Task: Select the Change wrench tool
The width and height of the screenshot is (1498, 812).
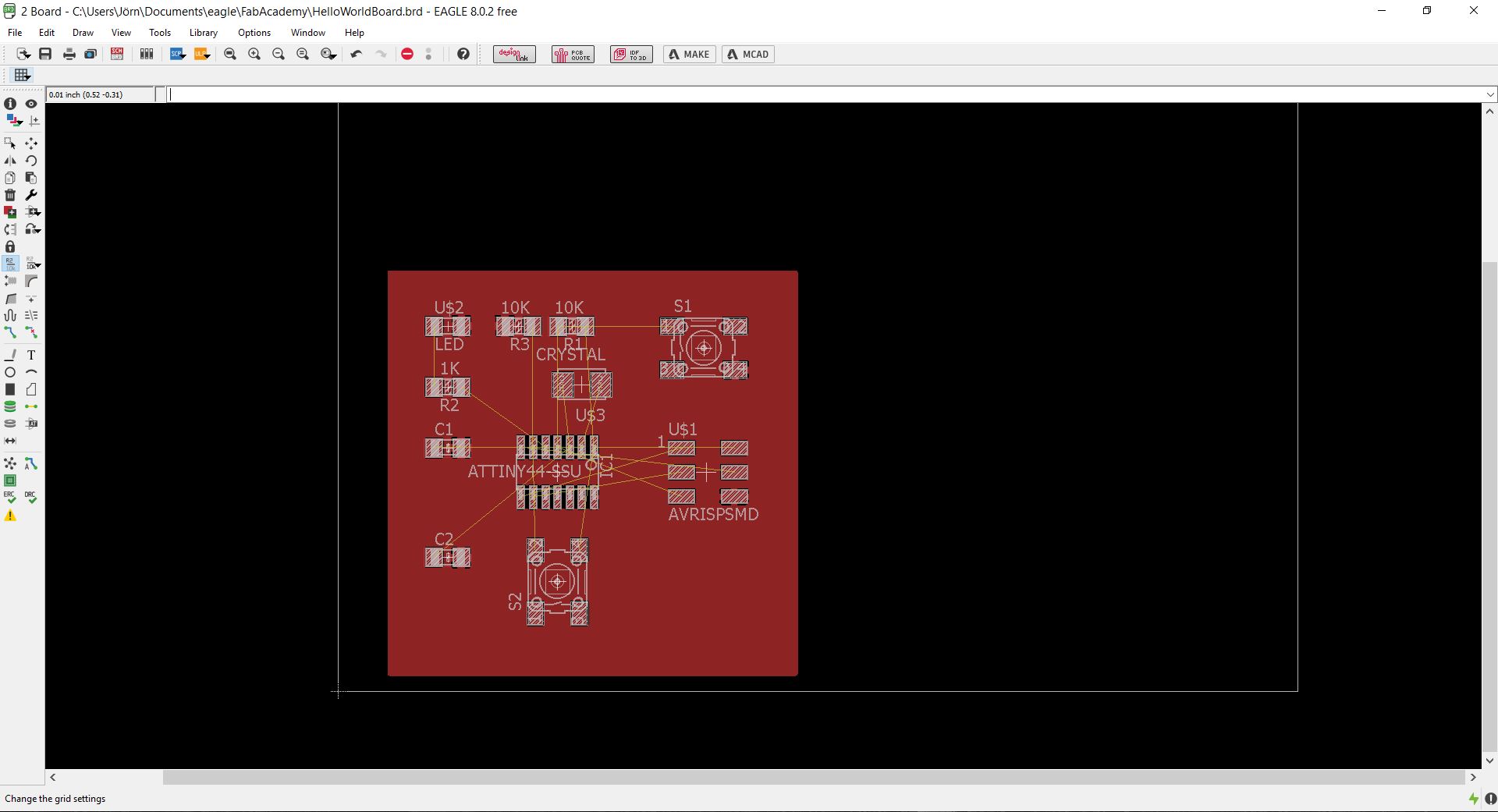Action: point(31,195)
